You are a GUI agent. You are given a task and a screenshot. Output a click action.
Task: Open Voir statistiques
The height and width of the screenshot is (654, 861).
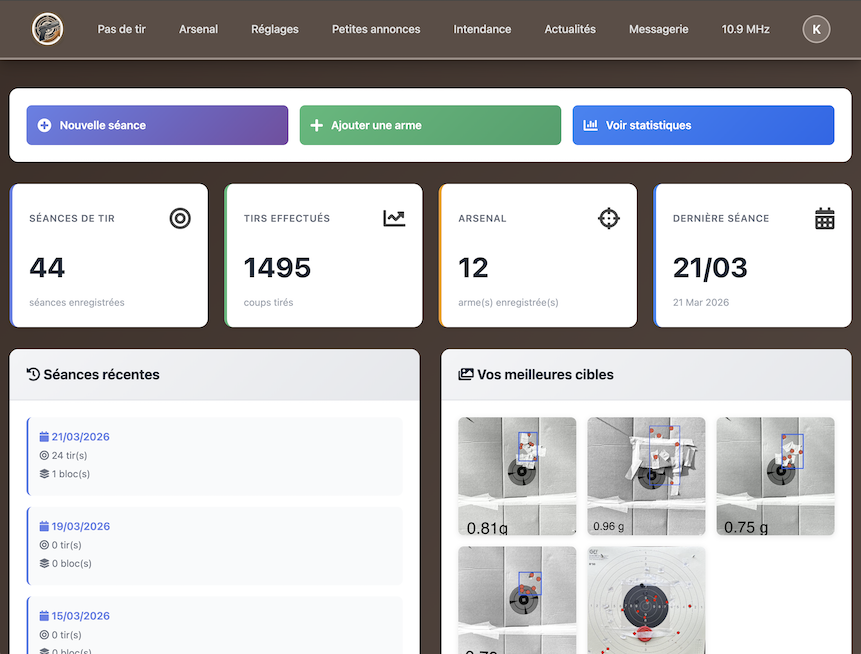point(703,125)
